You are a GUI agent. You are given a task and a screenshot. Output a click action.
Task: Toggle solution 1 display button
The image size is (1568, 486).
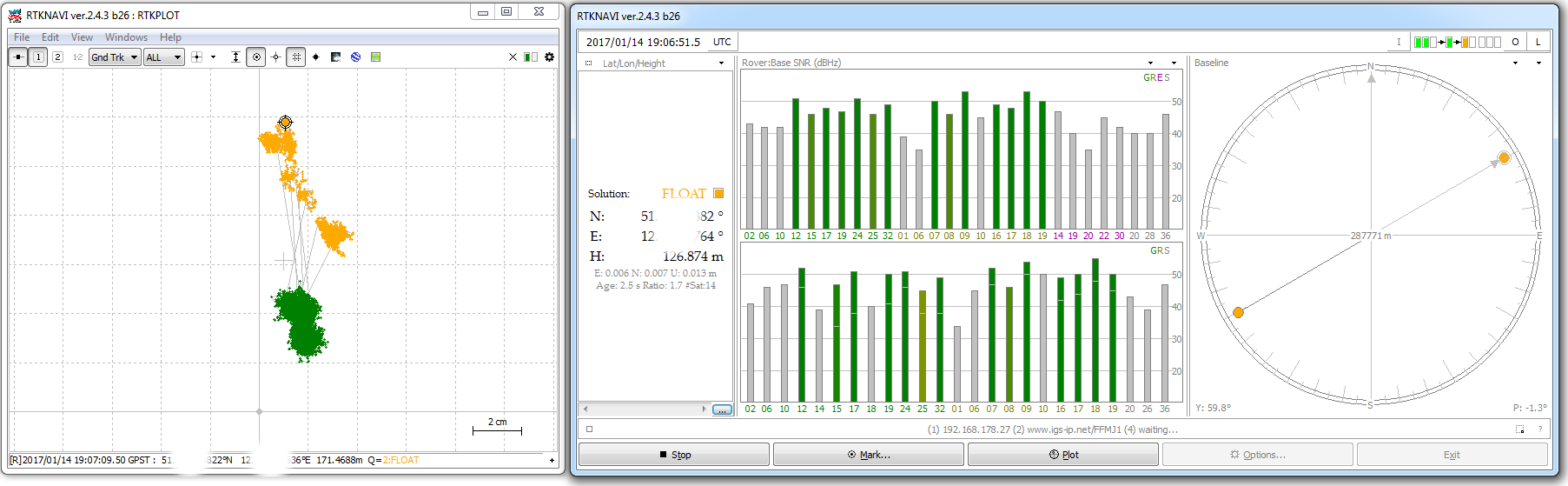point(38,57)
